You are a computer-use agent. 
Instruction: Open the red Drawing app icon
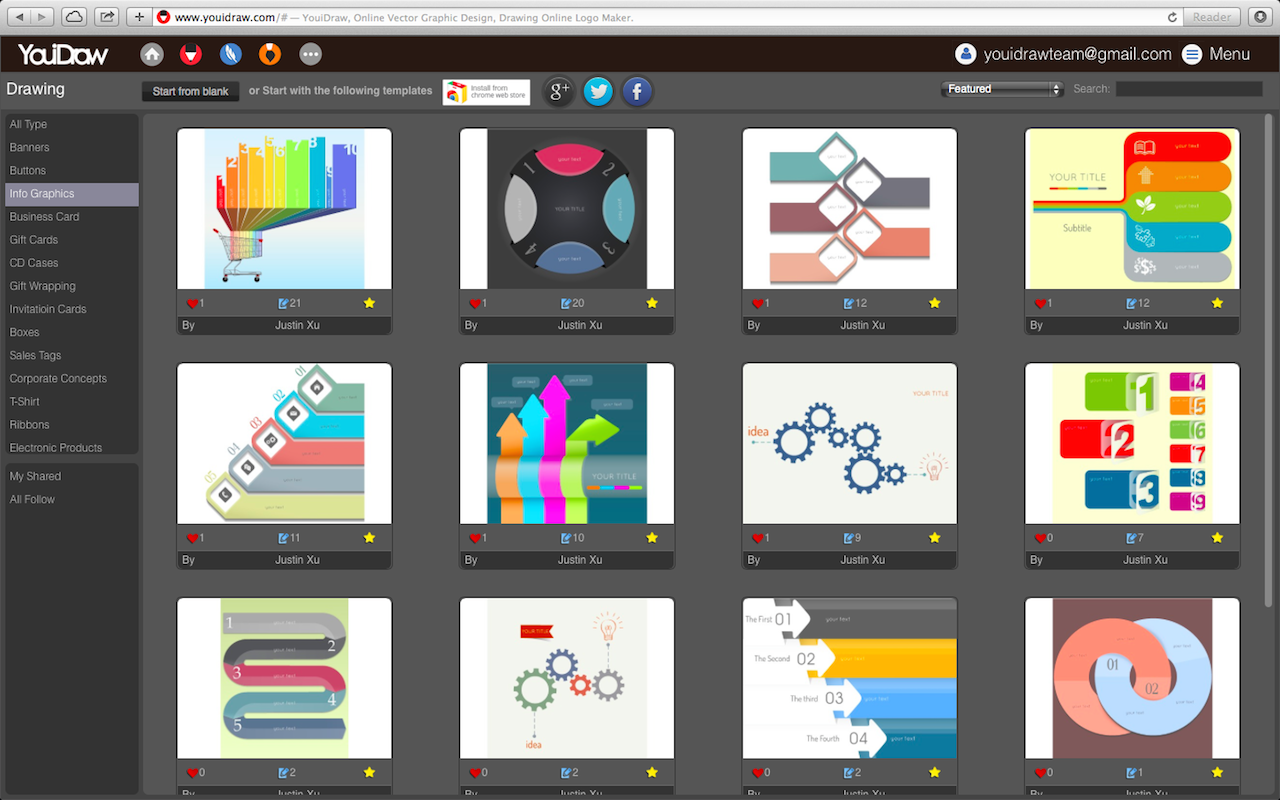pos(191,54)
